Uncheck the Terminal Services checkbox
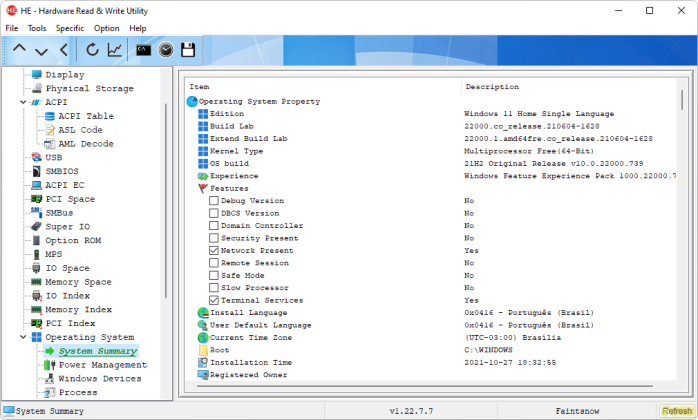Viewport: 698px width, 420px height. 214,300
